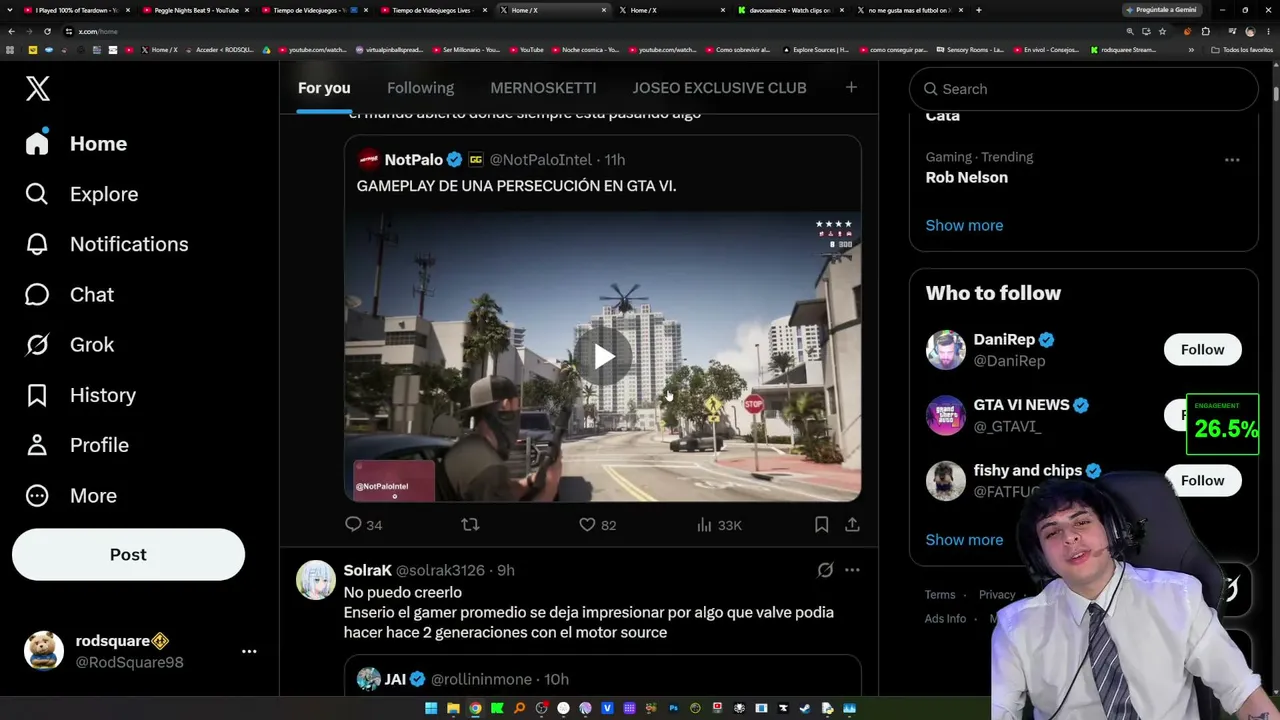Open SolraK's profile avatar
The height and width of the screenshot is (720, 1280).
click(316, 580)
